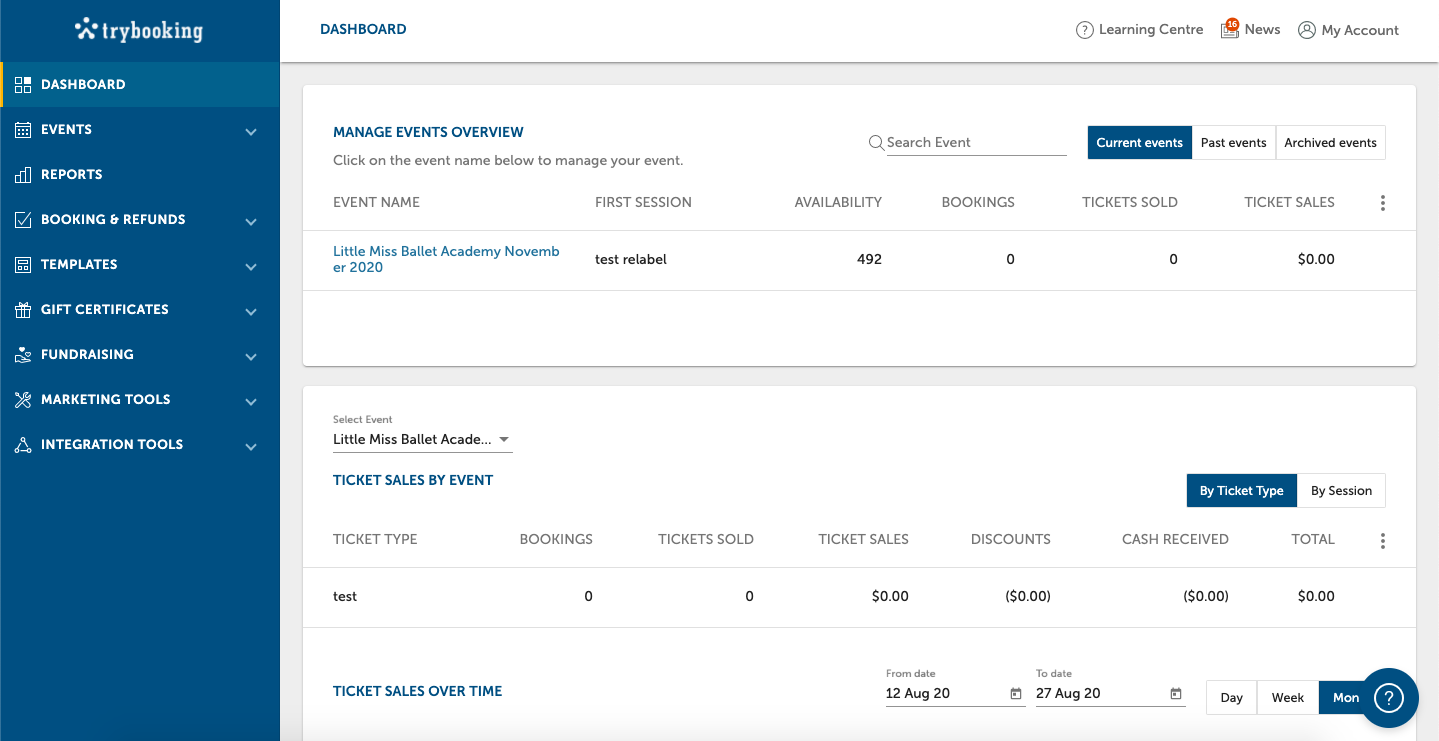Image resolution: width=1439 pixels, height=741 pixels.
Task: Click the News notifications icon
Action: click(1229, 30)
